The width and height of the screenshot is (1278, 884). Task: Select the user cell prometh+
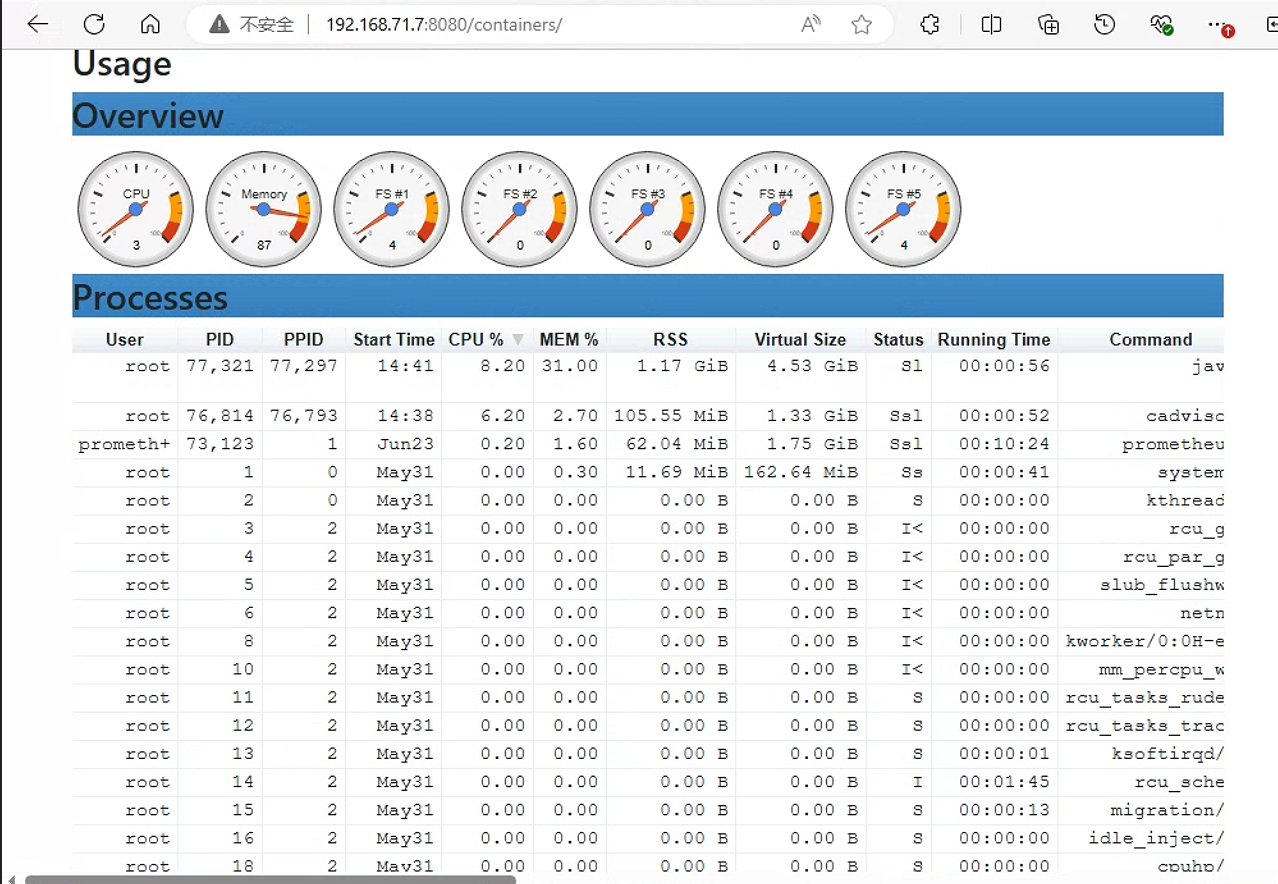124,444
